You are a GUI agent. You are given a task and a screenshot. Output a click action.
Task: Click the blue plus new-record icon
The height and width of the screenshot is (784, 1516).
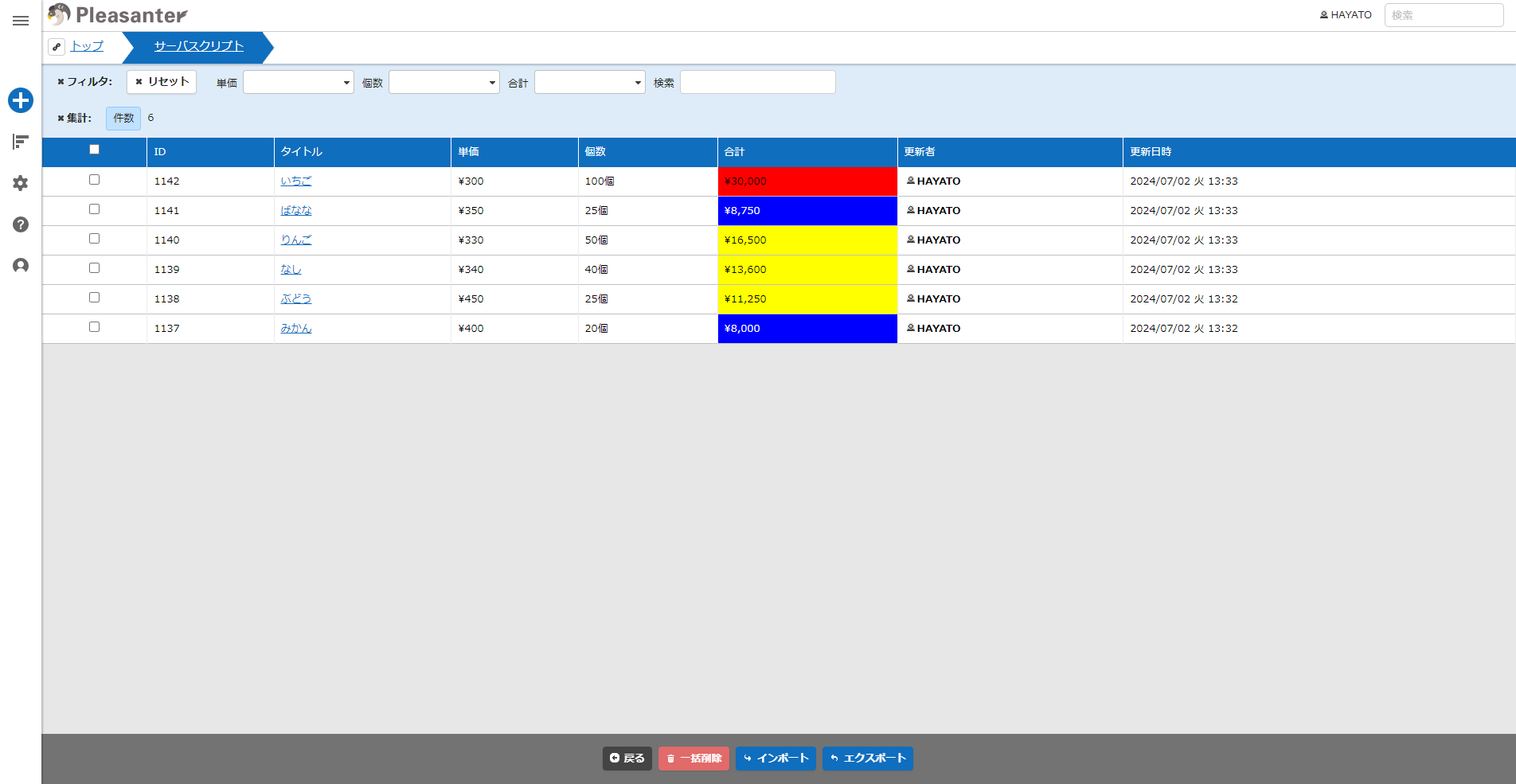(21, 100)
